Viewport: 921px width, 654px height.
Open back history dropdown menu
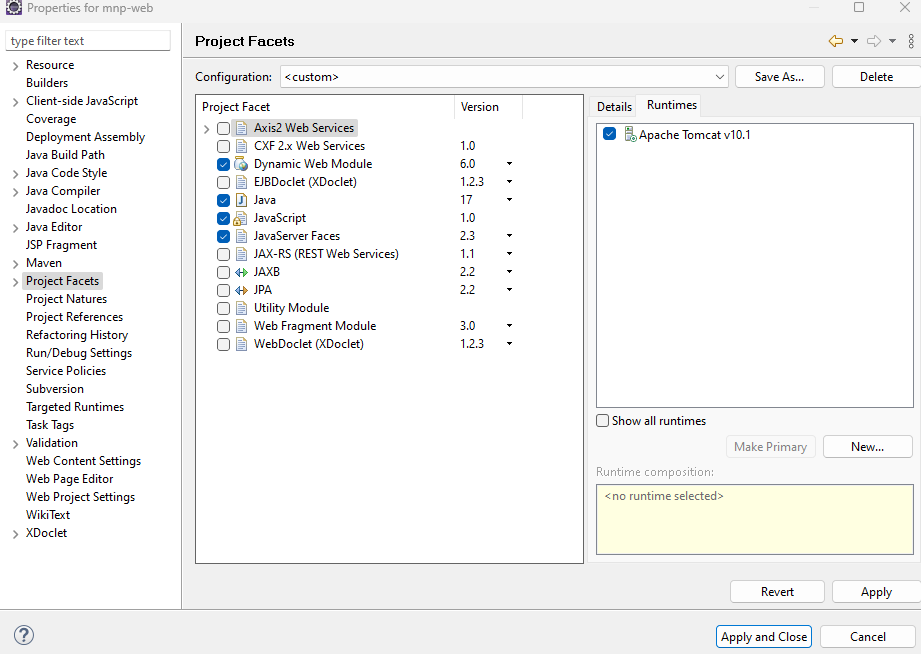[855, 41]
